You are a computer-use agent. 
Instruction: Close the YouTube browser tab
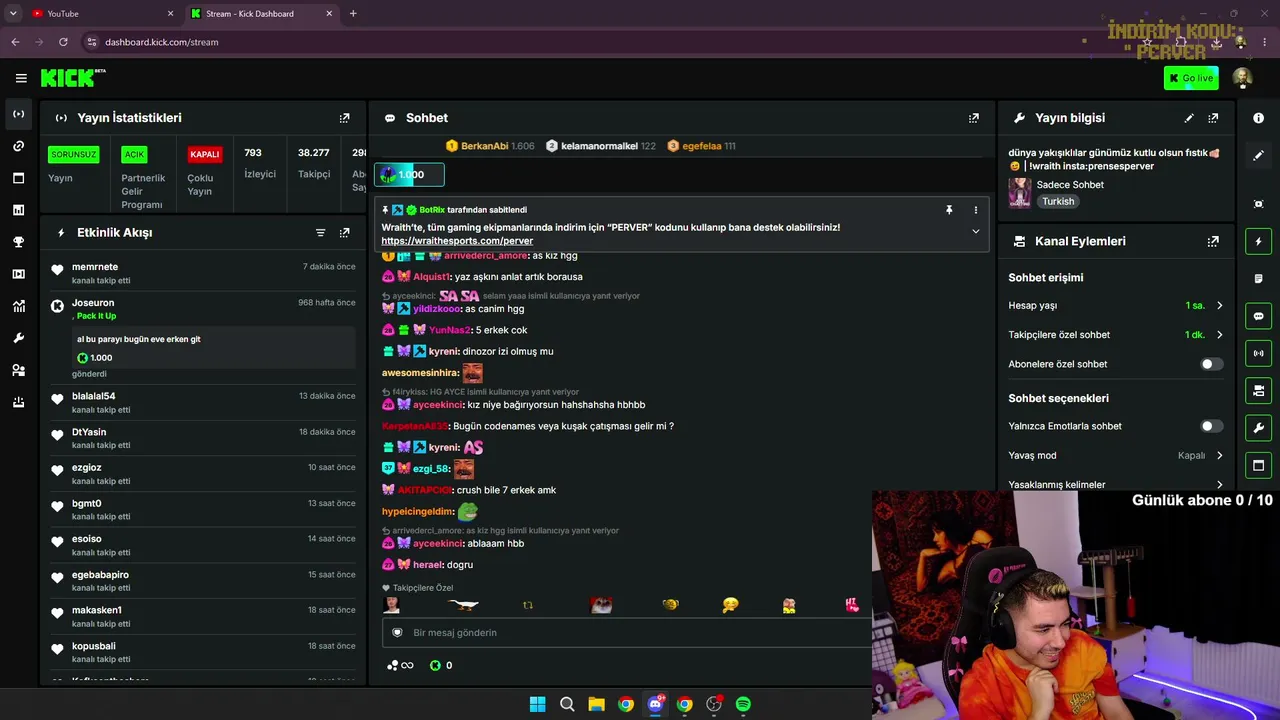pyautogui.click(x=170, y=13)
